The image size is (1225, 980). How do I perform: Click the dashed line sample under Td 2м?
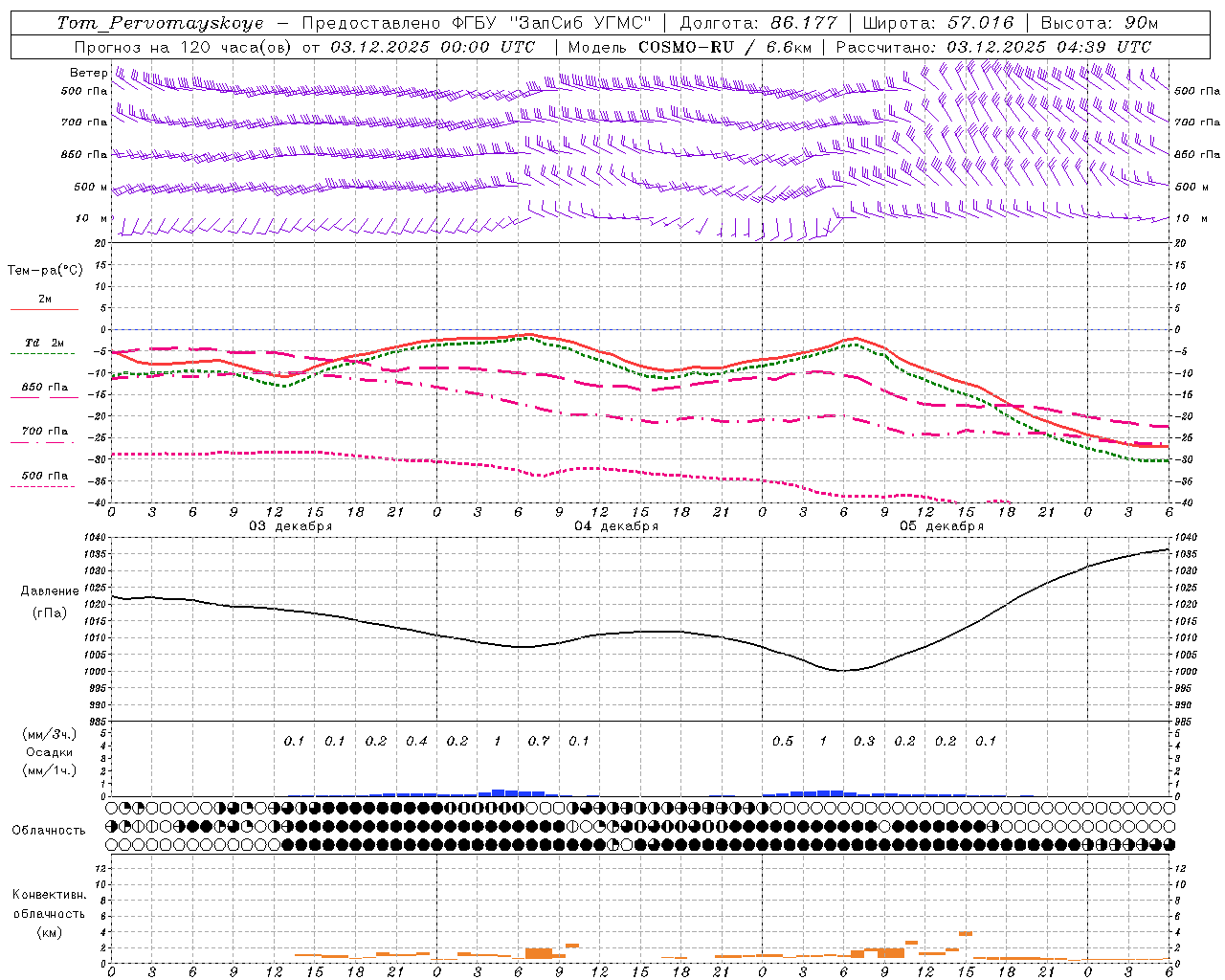coord(43,353)
